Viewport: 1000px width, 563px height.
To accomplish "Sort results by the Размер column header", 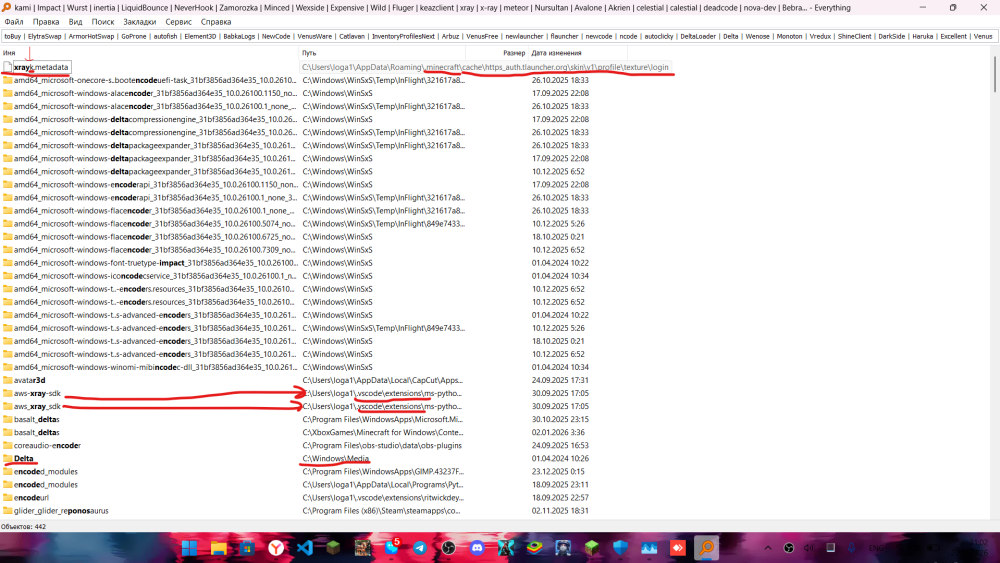I will tap(497, 53).
